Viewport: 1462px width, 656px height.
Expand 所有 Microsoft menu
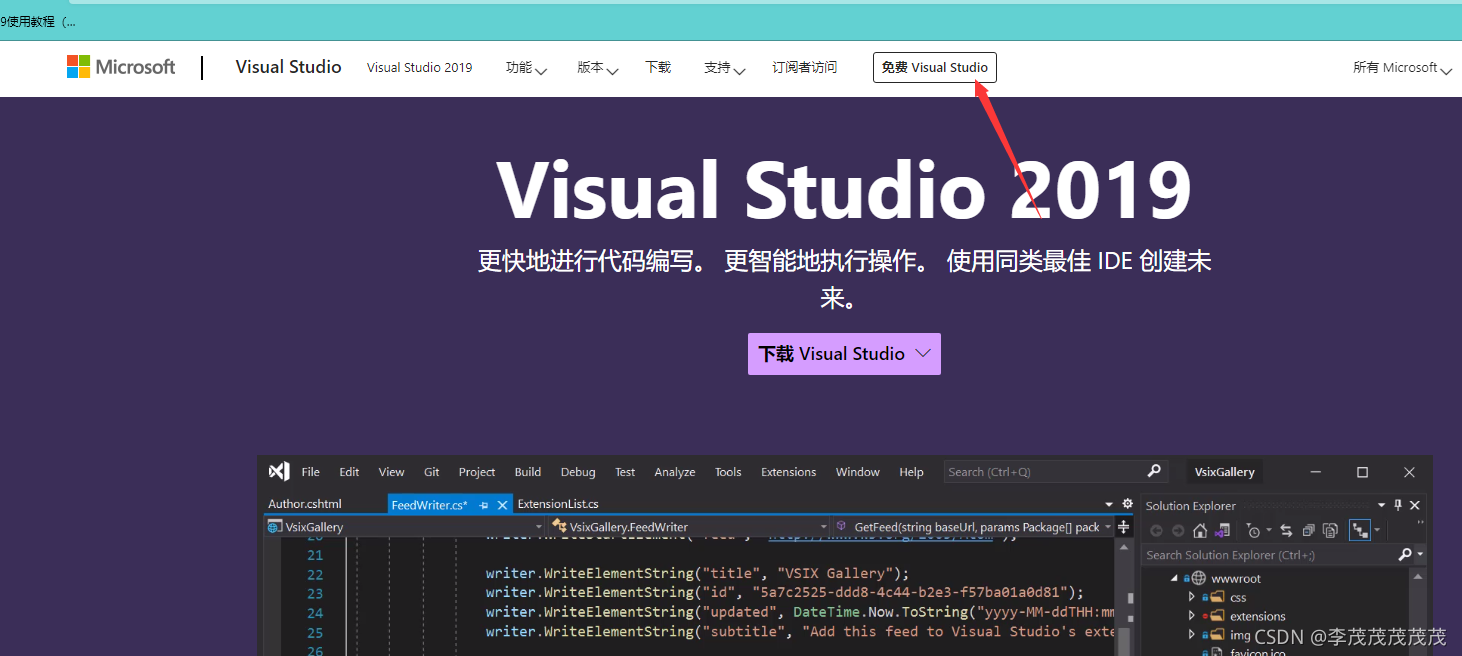point(1402,68)
